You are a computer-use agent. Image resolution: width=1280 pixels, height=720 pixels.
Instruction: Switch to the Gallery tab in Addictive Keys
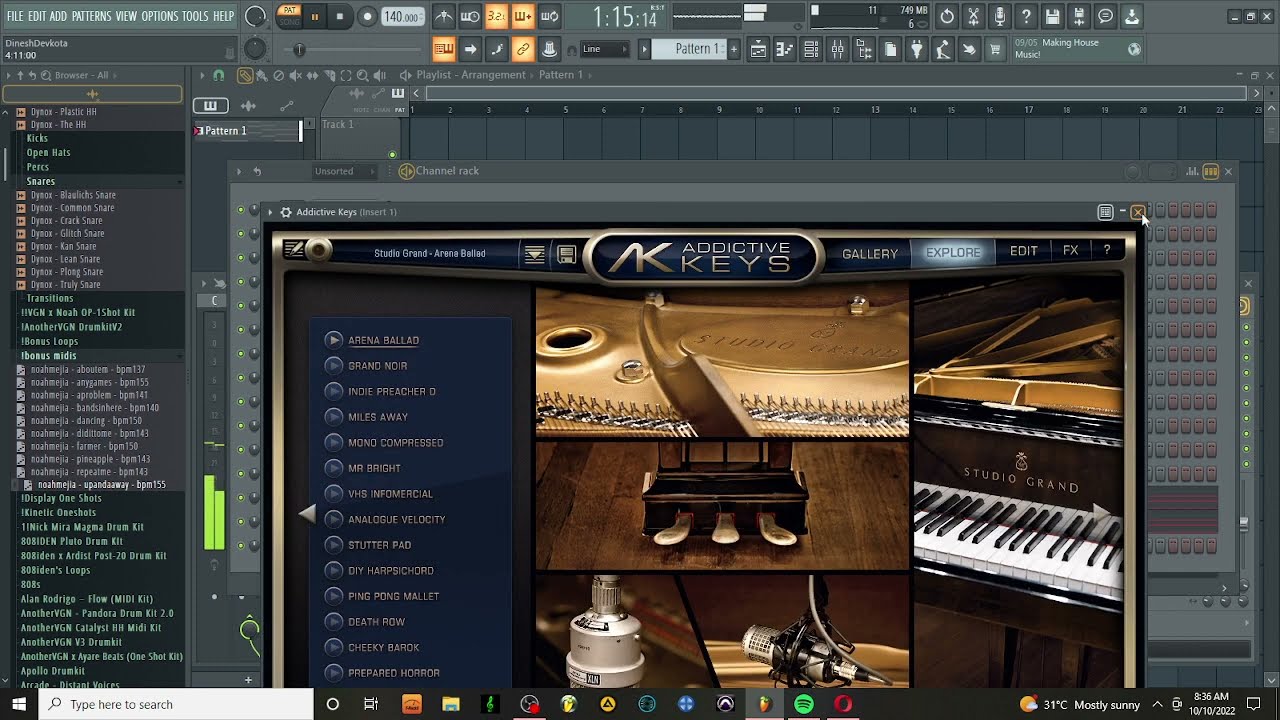click(x=870, y=254)
